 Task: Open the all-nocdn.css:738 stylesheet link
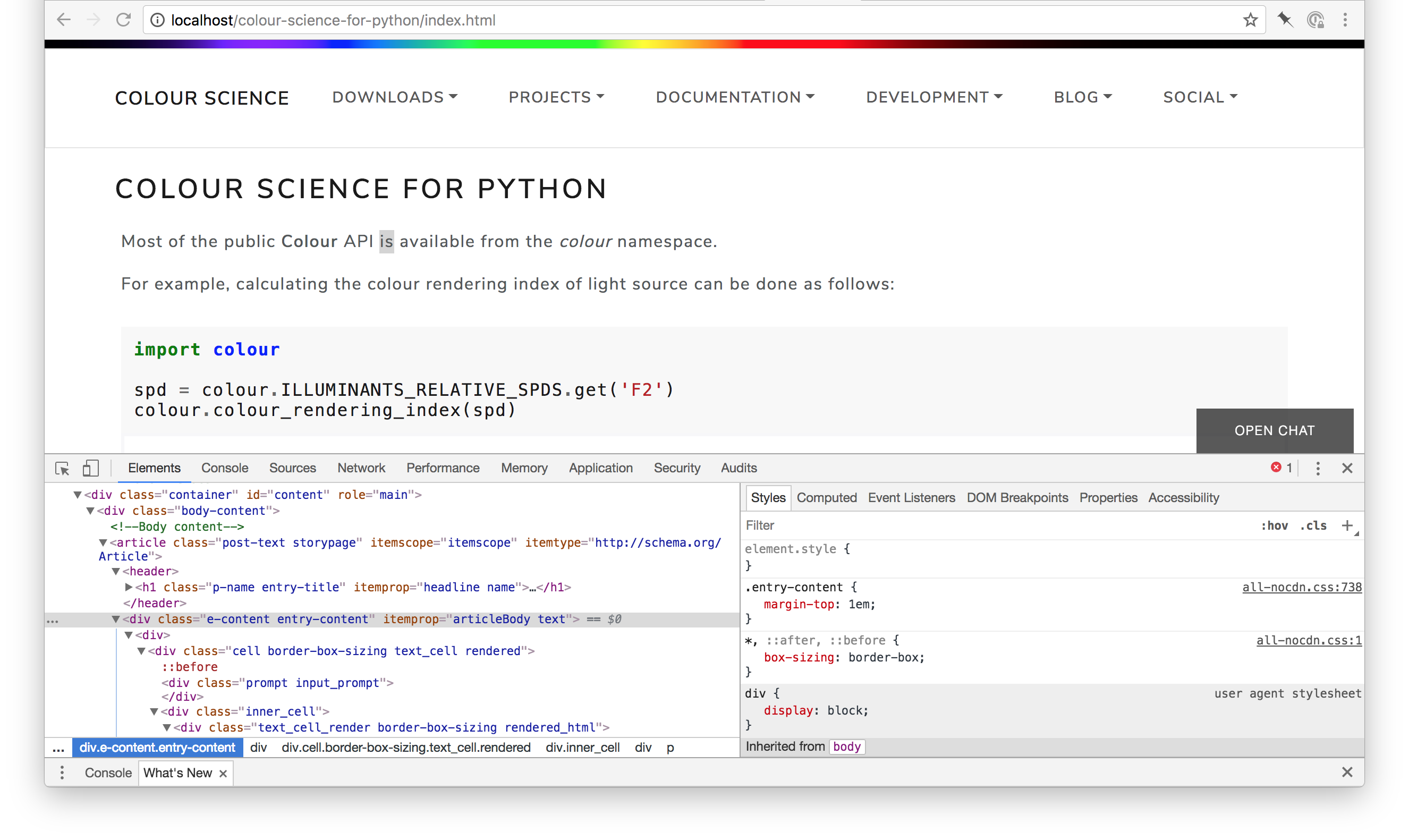pos(1302,588)
